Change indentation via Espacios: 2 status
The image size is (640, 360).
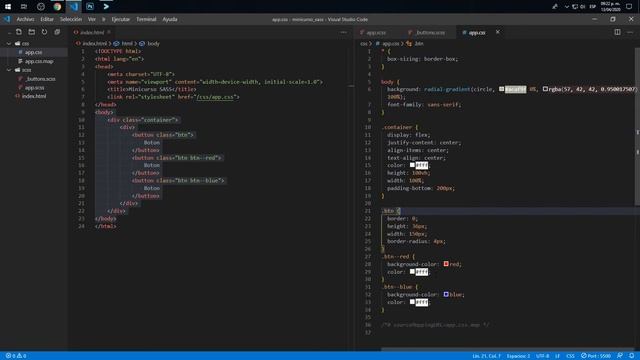click(518, 356)
